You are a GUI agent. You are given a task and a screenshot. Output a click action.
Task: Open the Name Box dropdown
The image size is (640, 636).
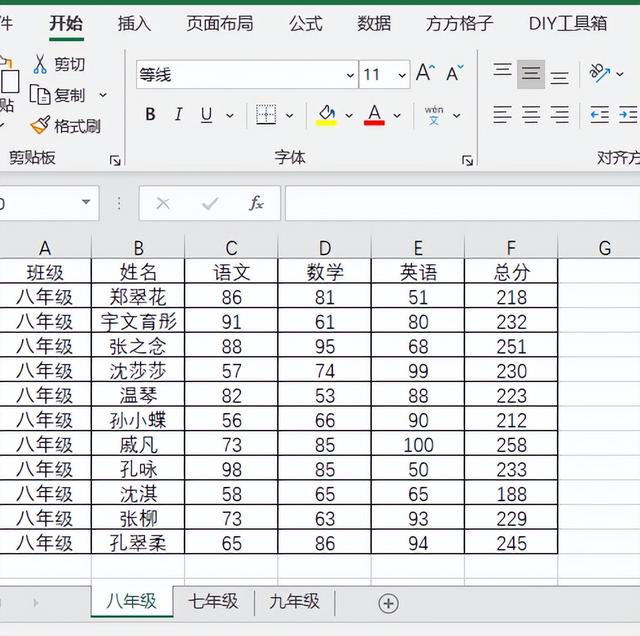pyautogui.click(x=86, y=202)
